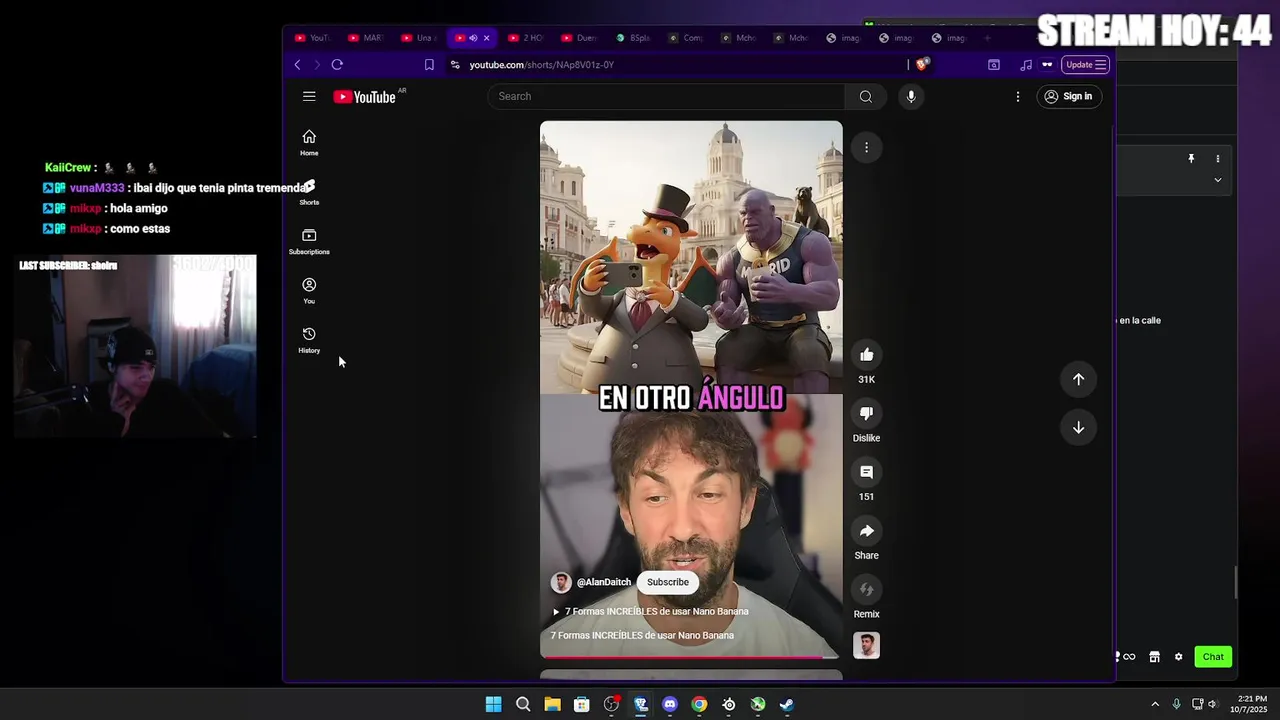Open the browser Update menu button

pyautogui.click(x=1086, y=65)
